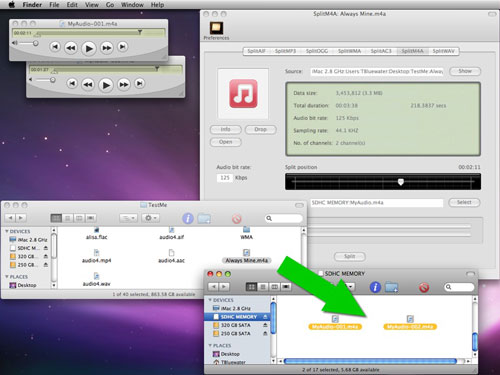Click the Source path field
The image size is (500, 375).
[x=377, y=71]
